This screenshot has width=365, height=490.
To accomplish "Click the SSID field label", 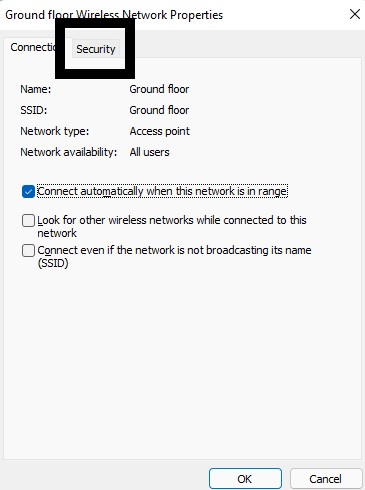I will click(34, 110).
